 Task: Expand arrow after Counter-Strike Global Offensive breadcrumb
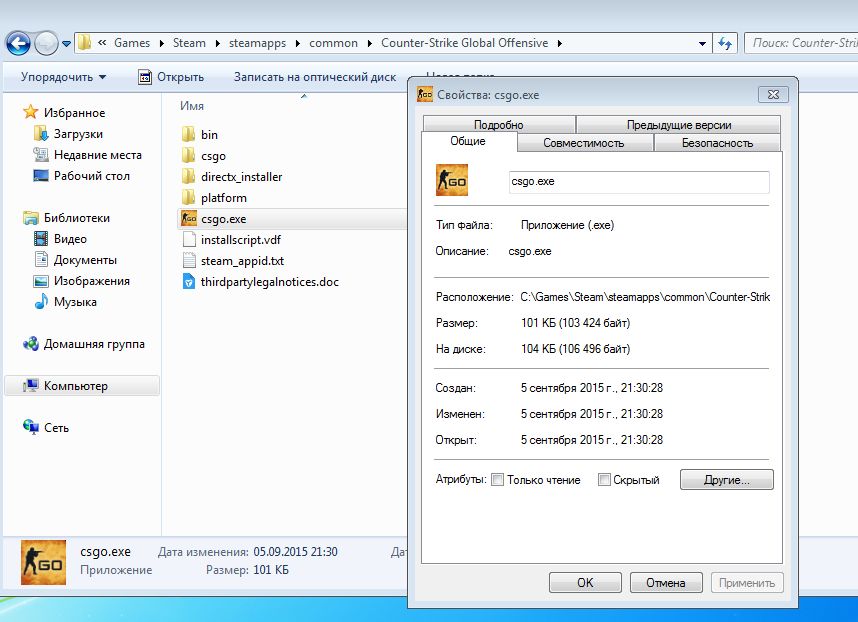[x=559, y=43]
